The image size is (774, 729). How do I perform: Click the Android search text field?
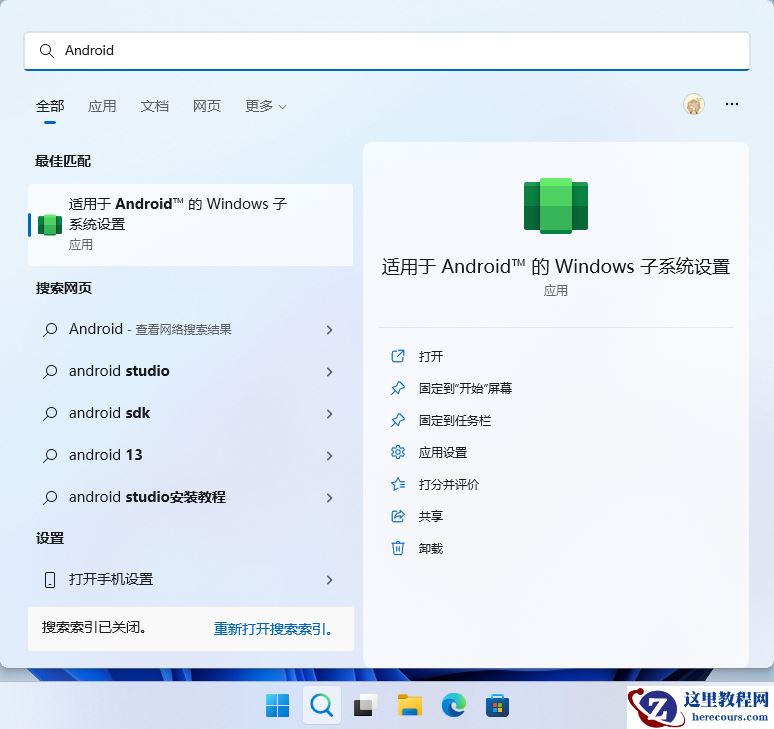[x=387, y=51]
